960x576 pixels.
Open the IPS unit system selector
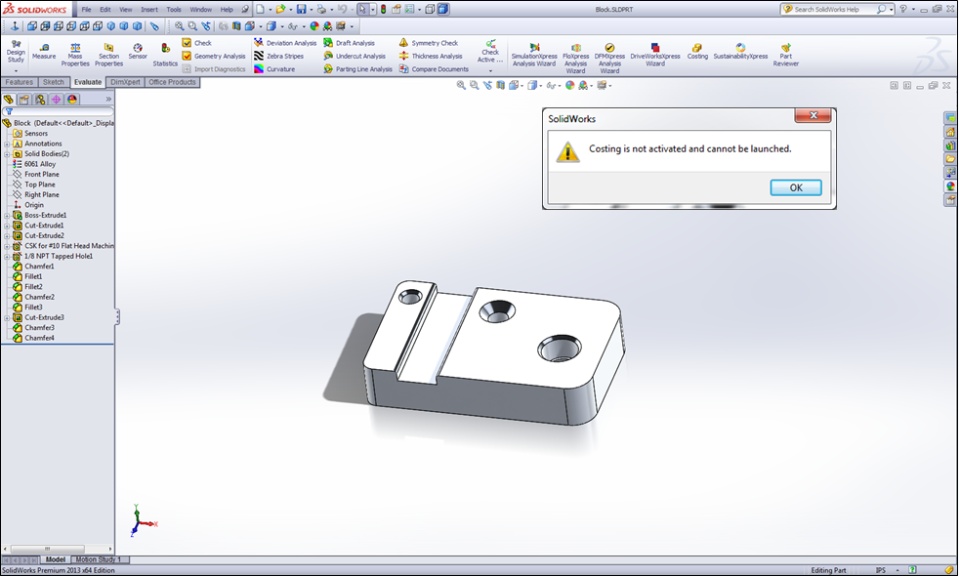[888, 570]
